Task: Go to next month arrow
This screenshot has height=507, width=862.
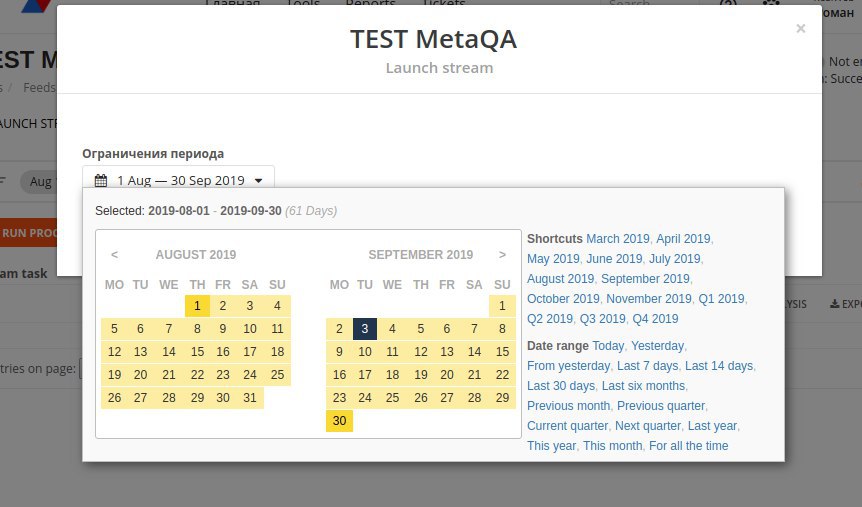Action: point(502,255)
